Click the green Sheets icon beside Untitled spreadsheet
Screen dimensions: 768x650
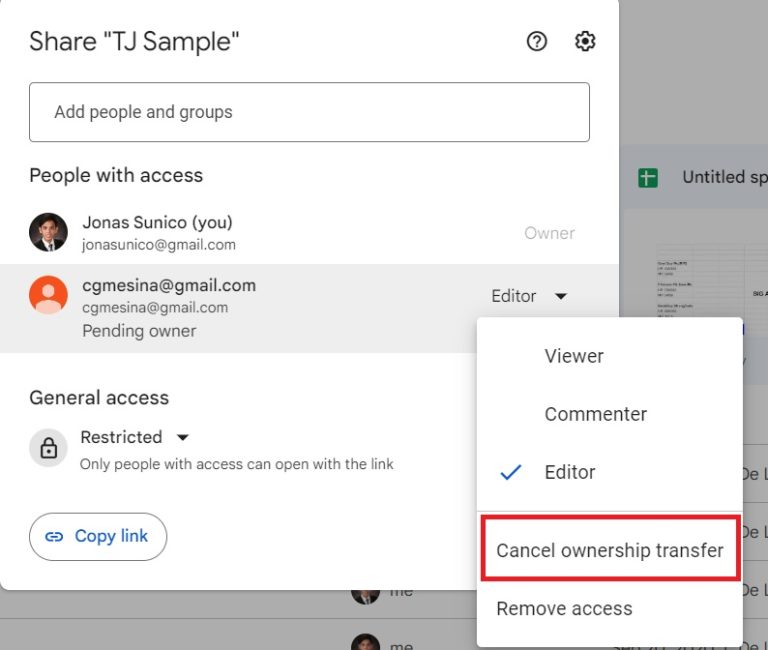click(648, 177)
